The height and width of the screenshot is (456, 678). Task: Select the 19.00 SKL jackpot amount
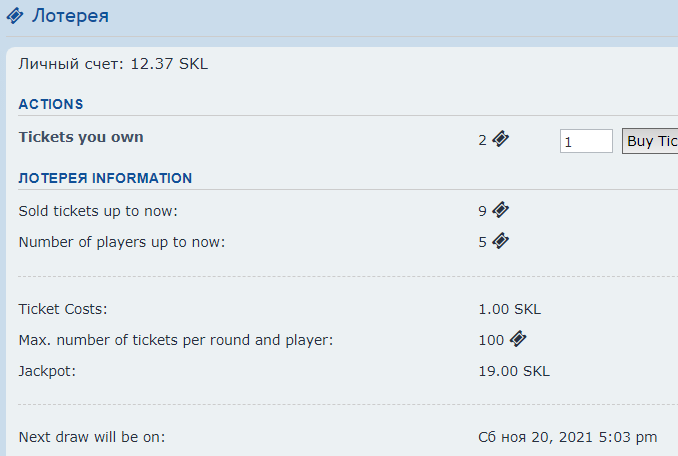[x=514, y=371]
